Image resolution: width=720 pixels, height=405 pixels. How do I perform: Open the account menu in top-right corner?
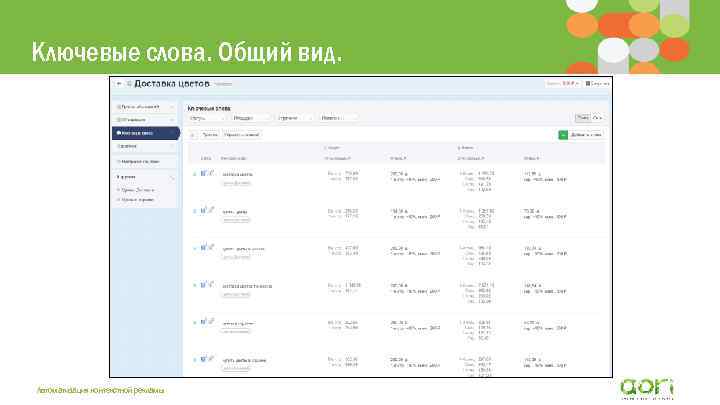[x=597, y=84]
